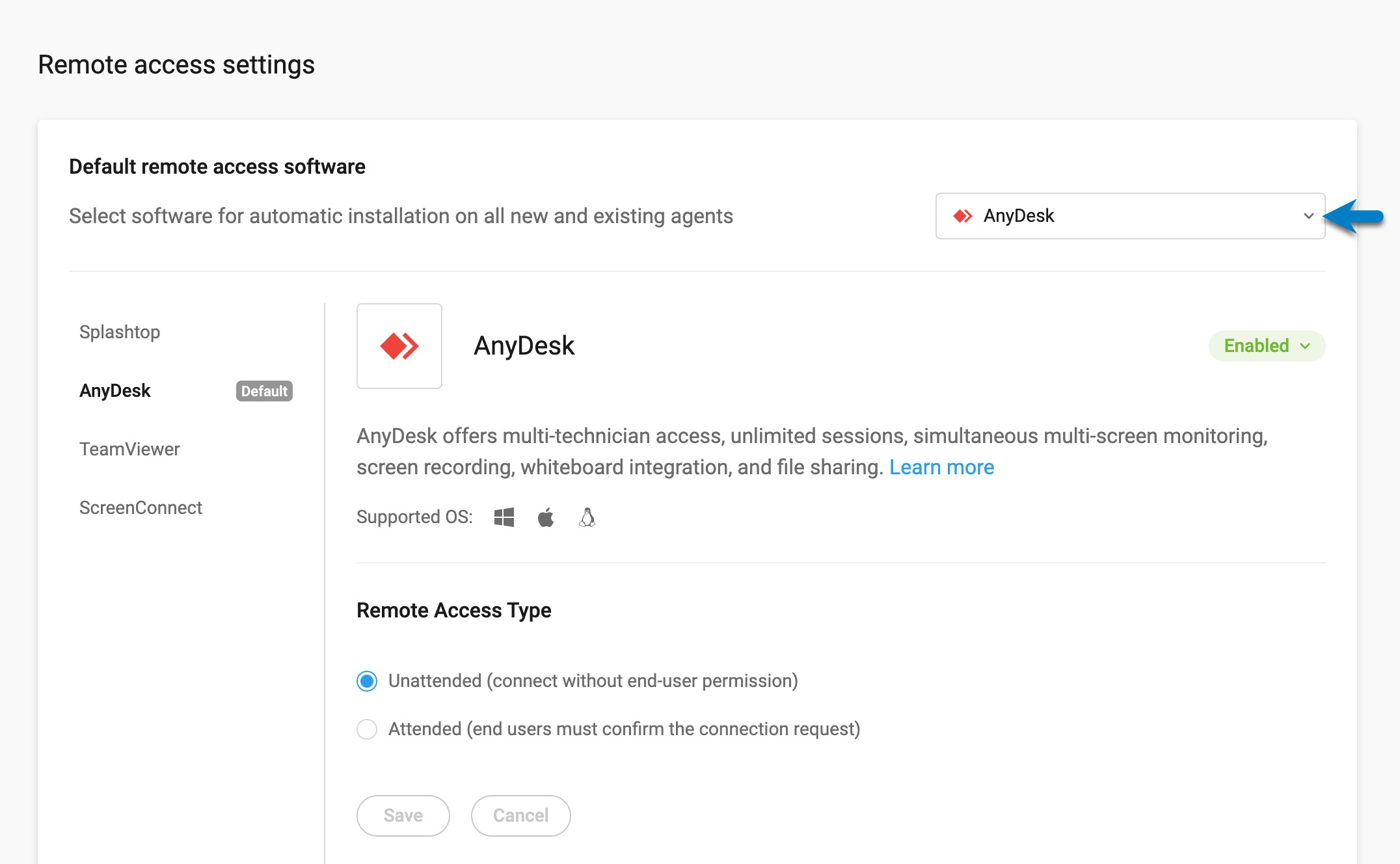This screenshot has height=864, width=1400.
Task: Click the Save button
Action: (x=403, y=815)
